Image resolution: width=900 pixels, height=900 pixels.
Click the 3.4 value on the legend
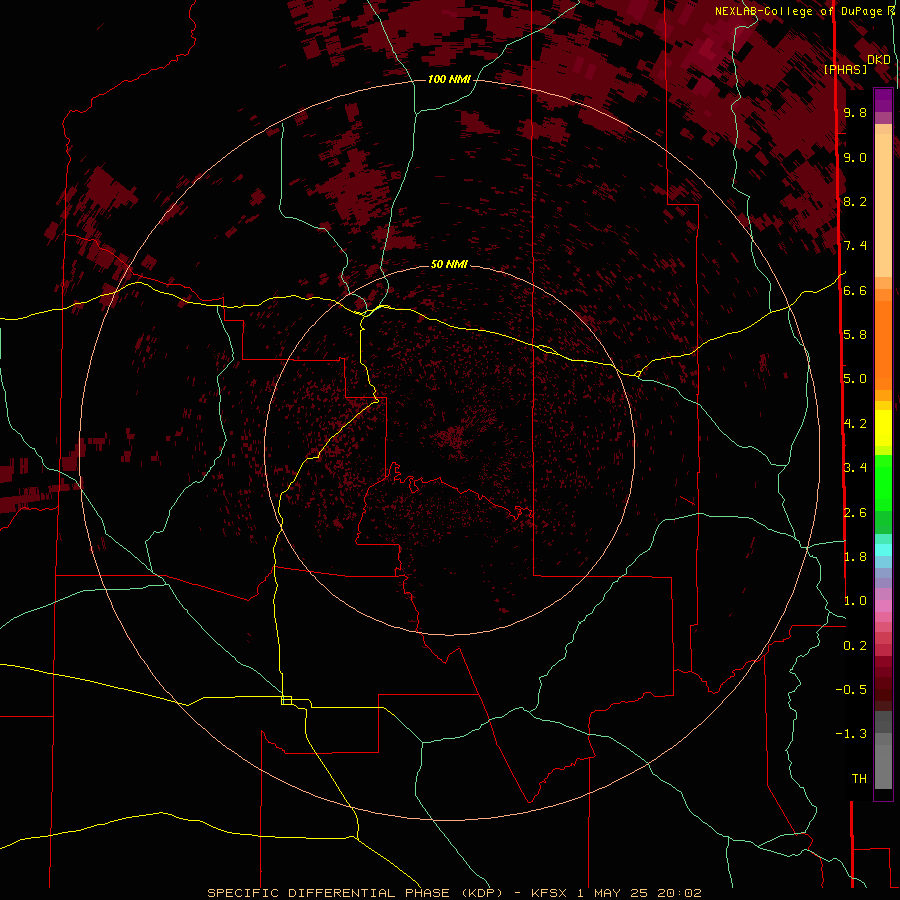point(855,468)
